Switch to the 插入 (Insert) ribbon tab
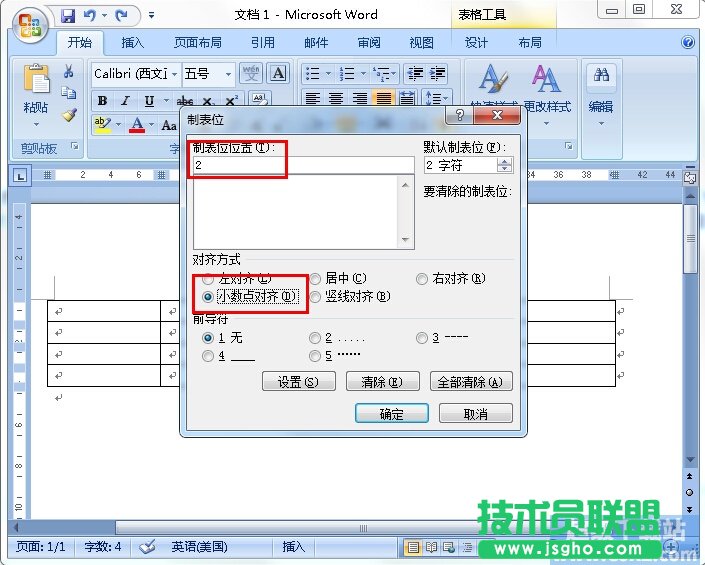This screenshot has height=565, width=705. coord(133,43)
